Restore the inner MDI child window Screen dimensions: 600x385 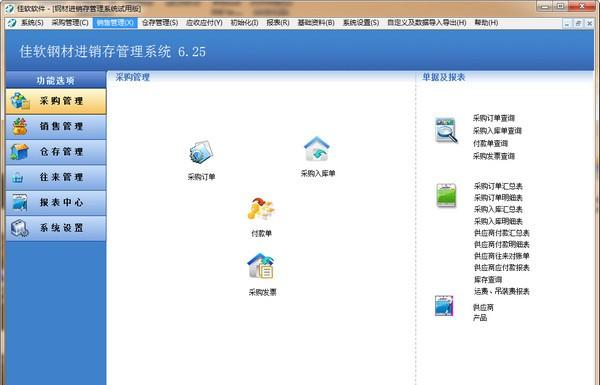[578, 24]
